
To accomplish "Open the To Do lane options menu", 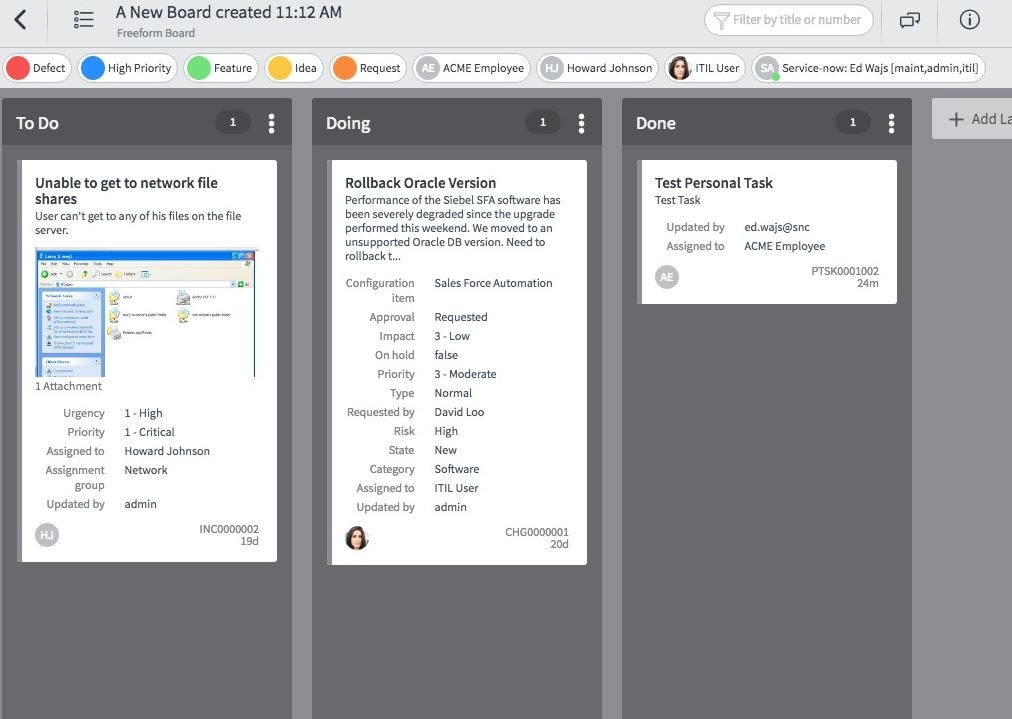I will tap(271, 123).
